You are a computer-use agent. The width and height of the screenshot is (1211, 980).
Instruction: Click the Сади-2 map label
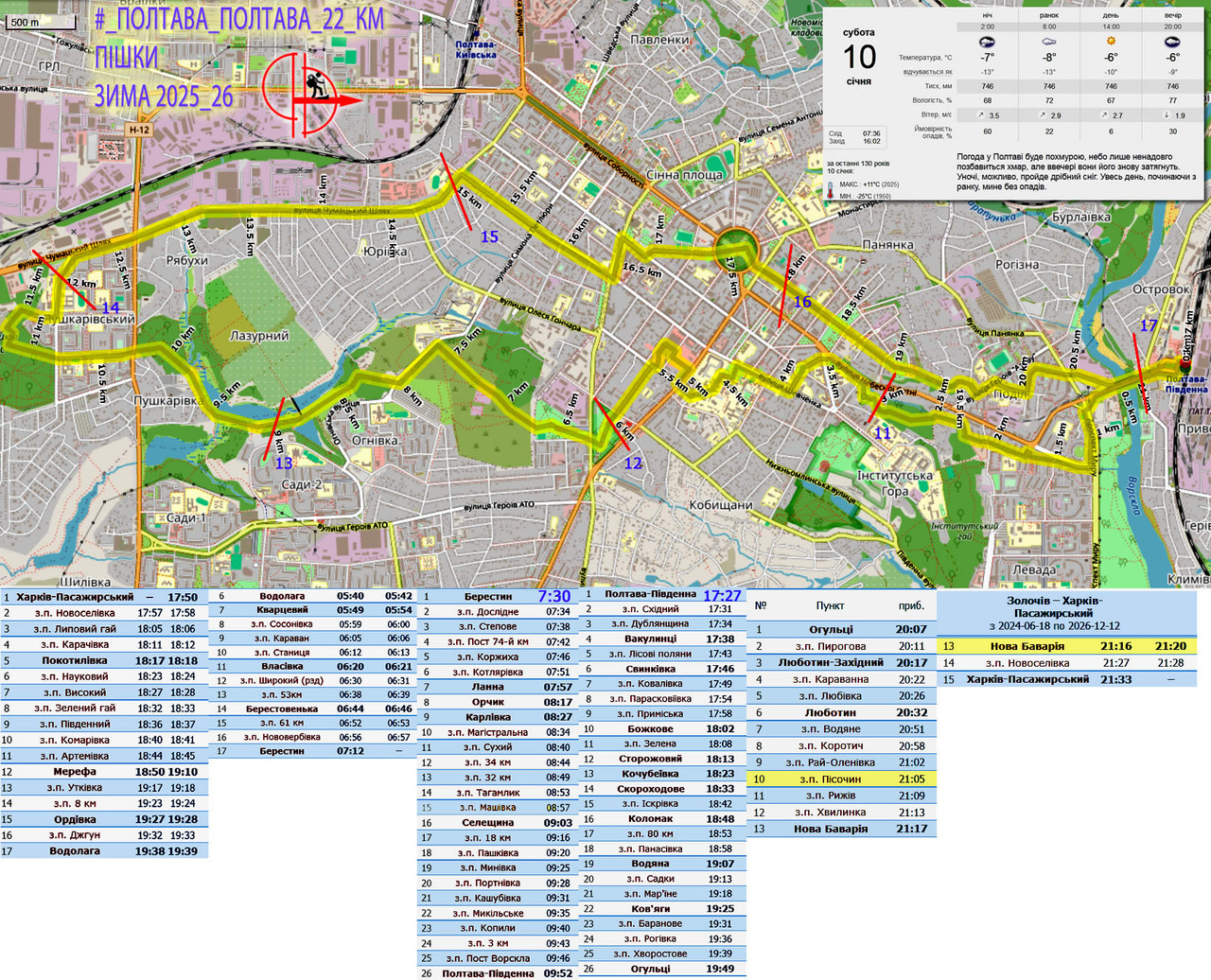pyautogui.click(x=303, y=484)
